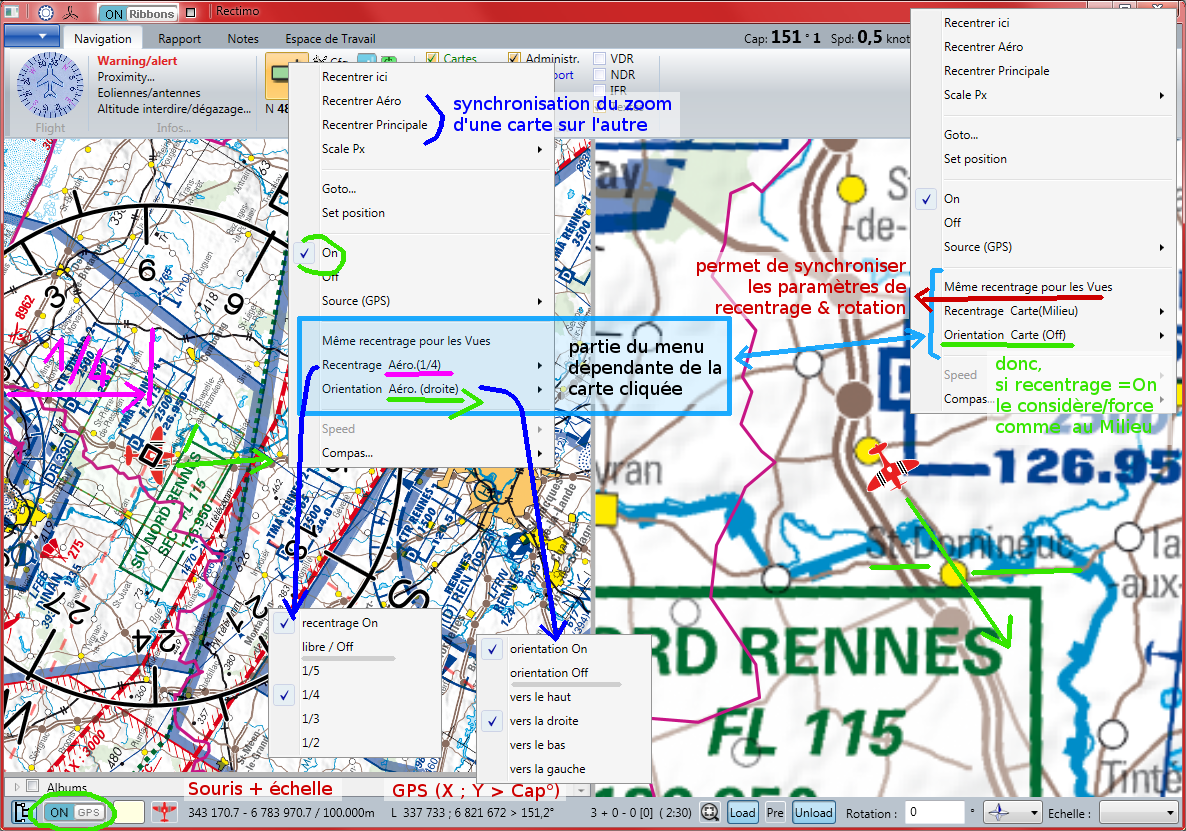Switch to the Navigation tab
This screenshot has height=831, width=1186.
click(103, 39)
